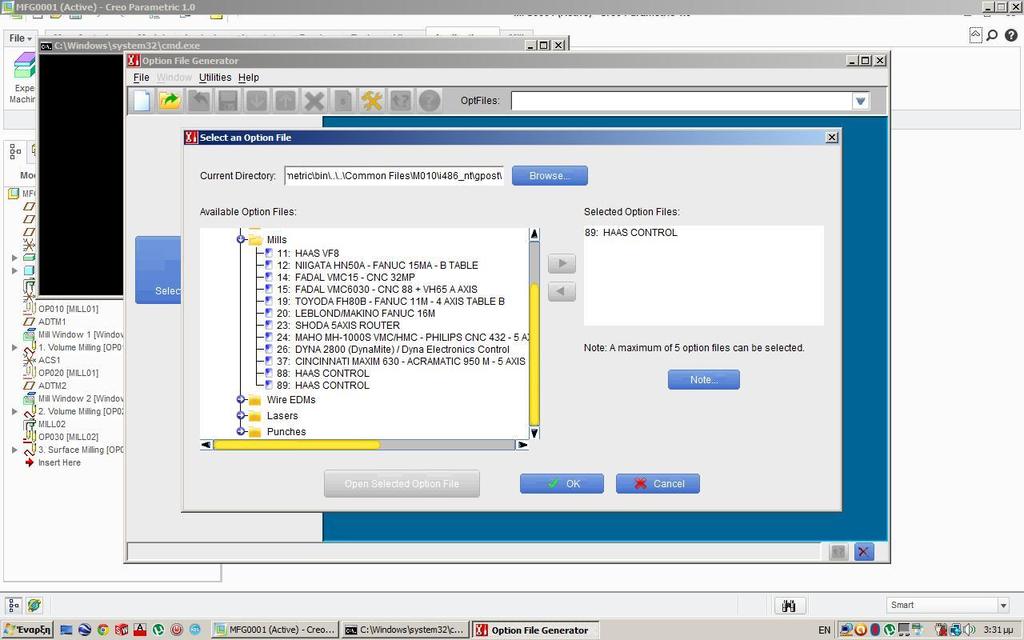Image resolution: width=1024 pixels, height=640 pixels.
Task: Open the File menu in Option File Generator
Action: click(x=141, y=77)
